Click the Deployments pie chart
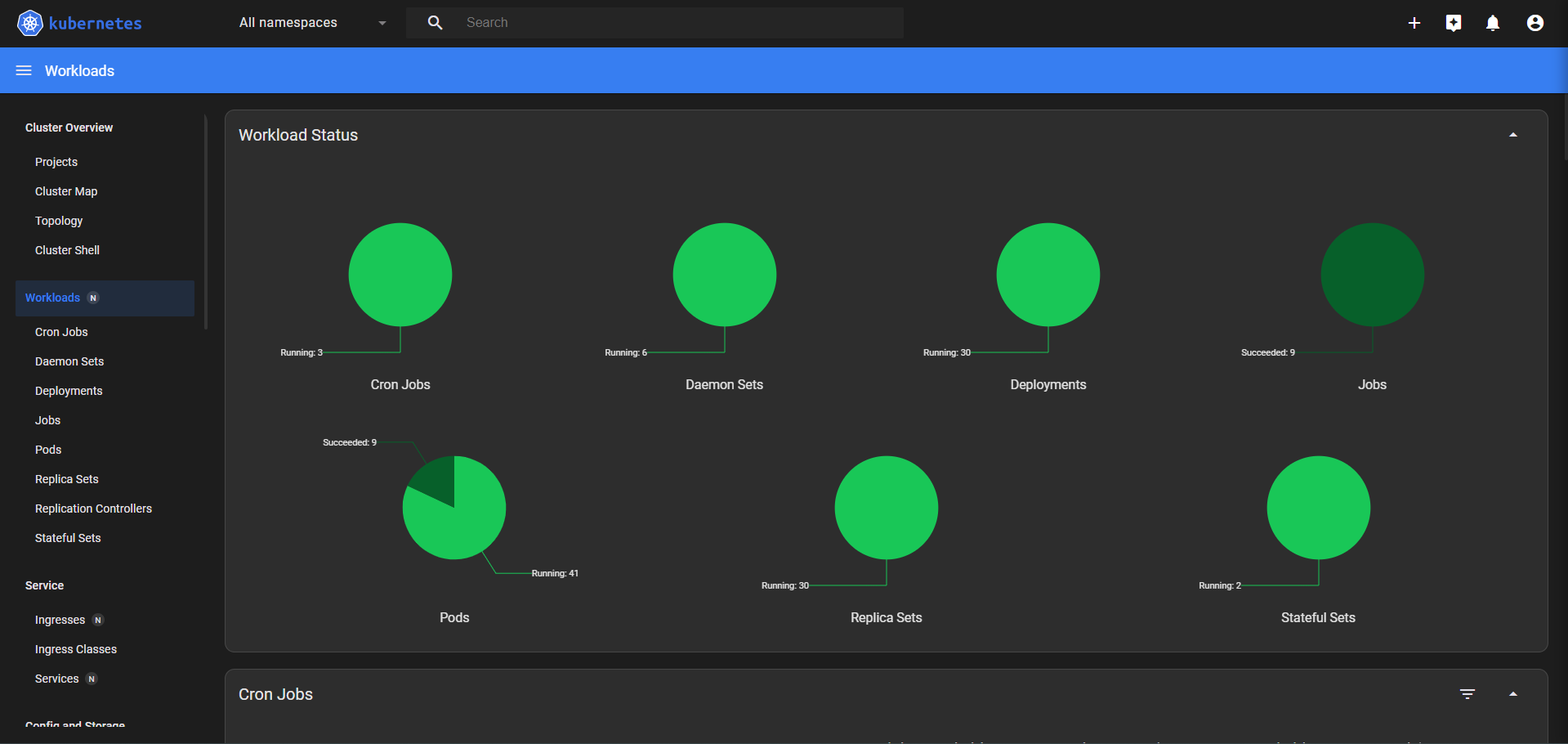Image resolution: width=1568 pixels, height=744 pixels. point(1048,275)
